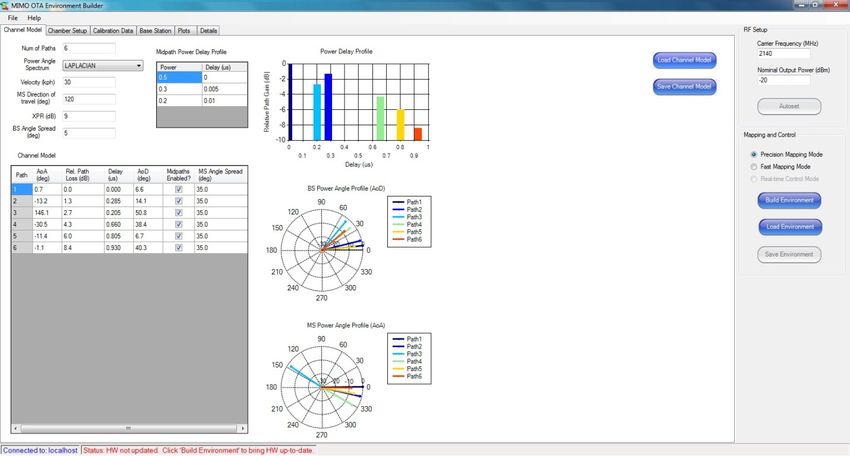850x456 pixels.
Task: Click the BS Power Angle Profile polar plot
Action: [x=321, y=250]
